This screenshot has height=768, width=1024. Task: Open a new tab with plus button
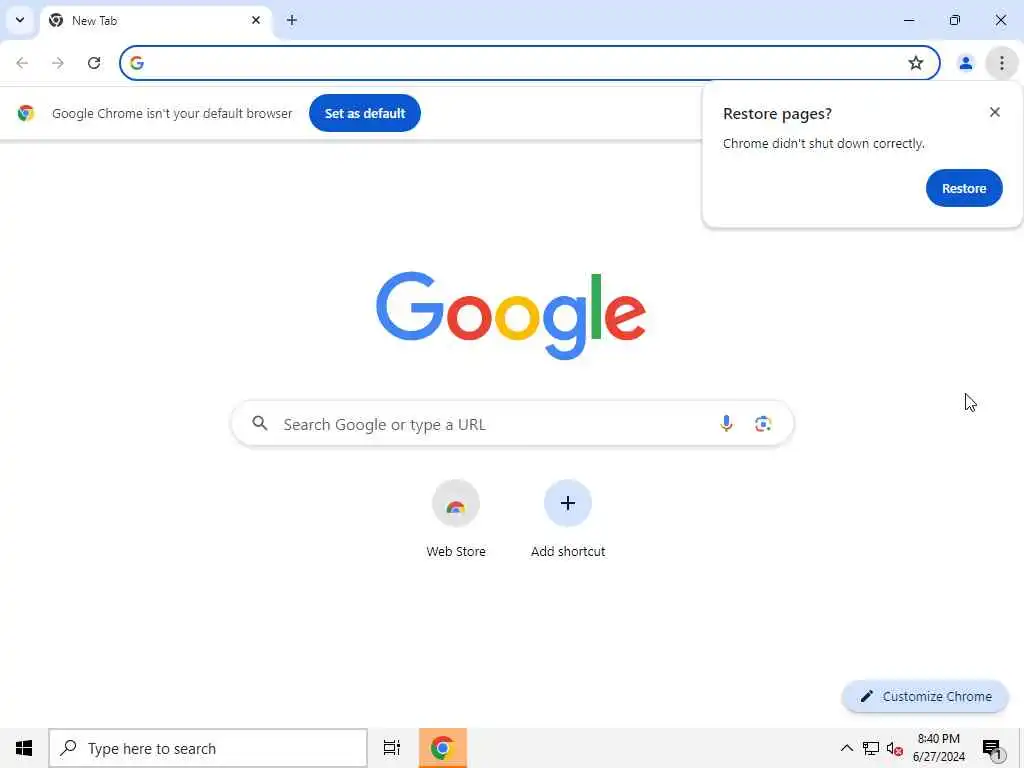click(292, 20)
